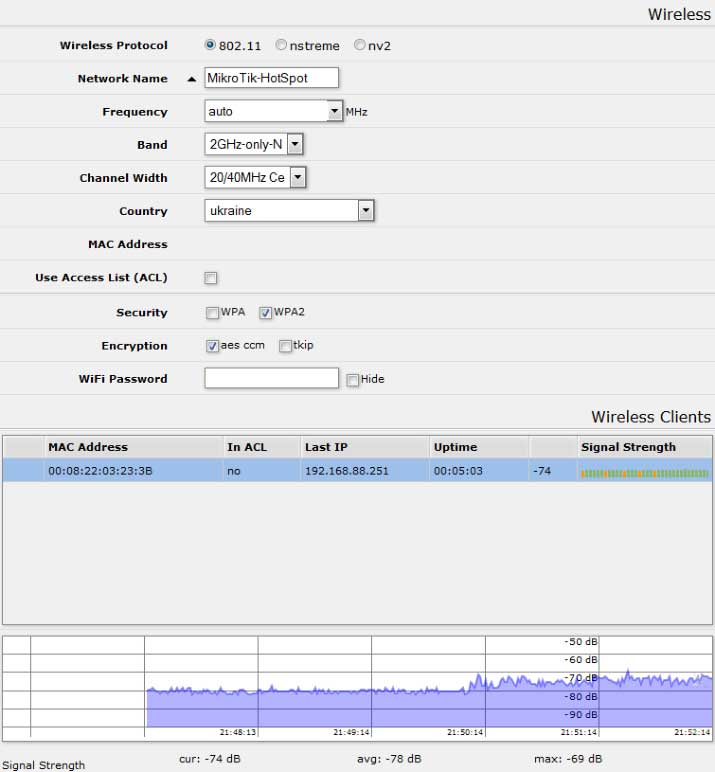Choose the nv2 wireless protocol

pyautogui.click(x=359, y=45)
